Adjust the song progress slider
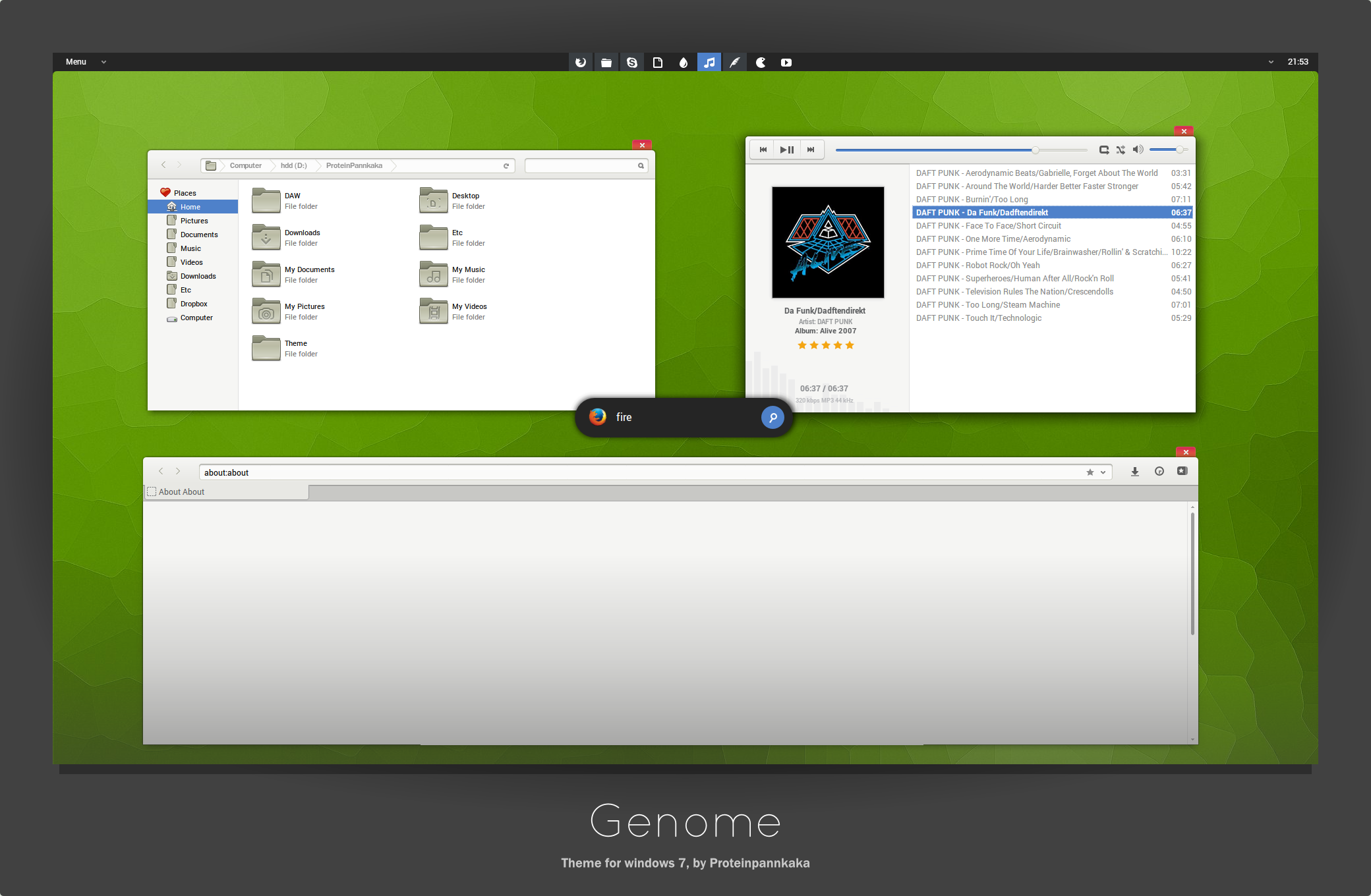The height and width of the screenshot is (896, 1371). (x=1035, y=150)
